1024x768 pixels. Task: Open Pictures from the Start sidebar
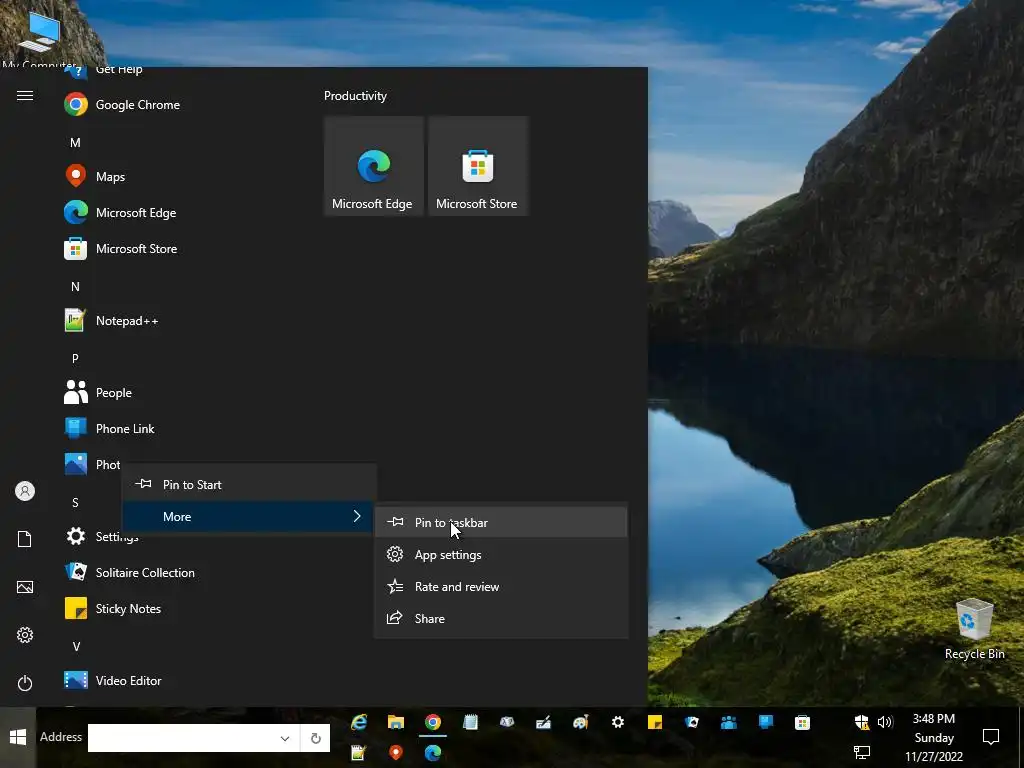(25, 587)
